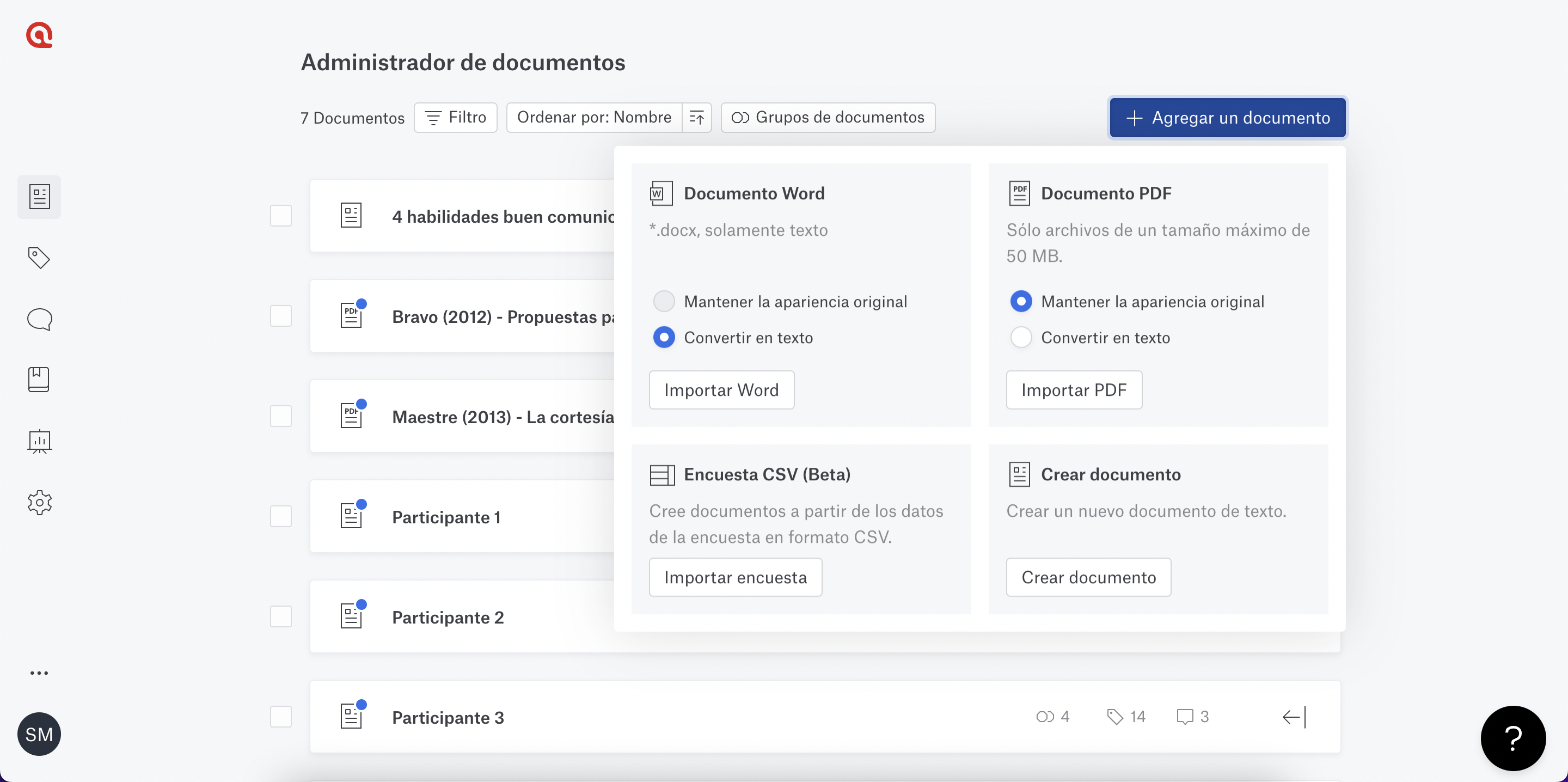Toggle the sort direction arrow next to Nombre
This screenshot has width=1568, height=782.
point(697,117)
